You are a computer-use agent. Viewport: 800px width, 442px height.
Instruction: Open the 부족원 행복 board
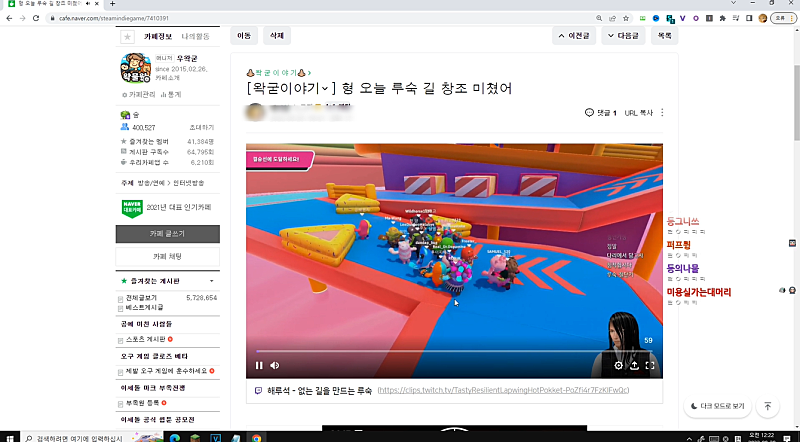[142, 403]
